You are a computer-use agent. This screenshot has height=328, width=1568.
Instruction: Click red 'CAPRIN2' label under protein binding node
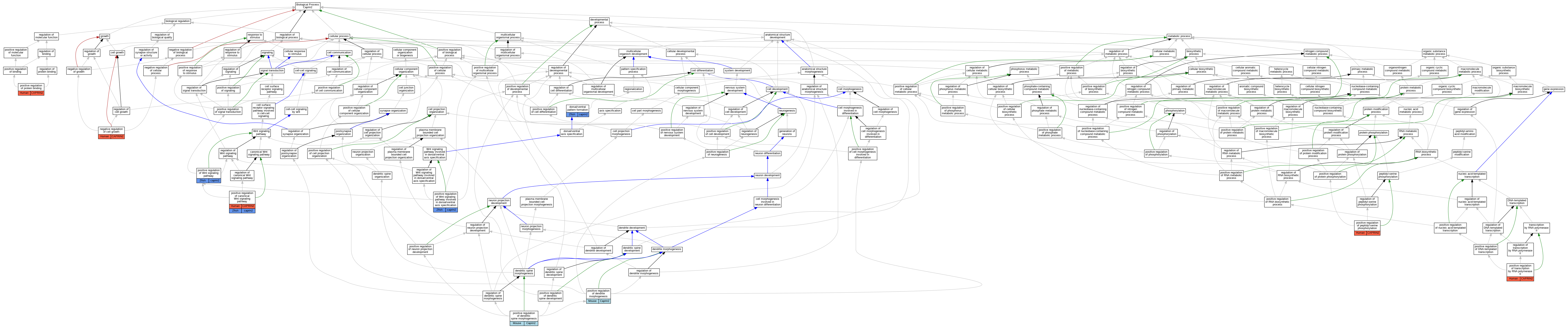click(37, 93)
